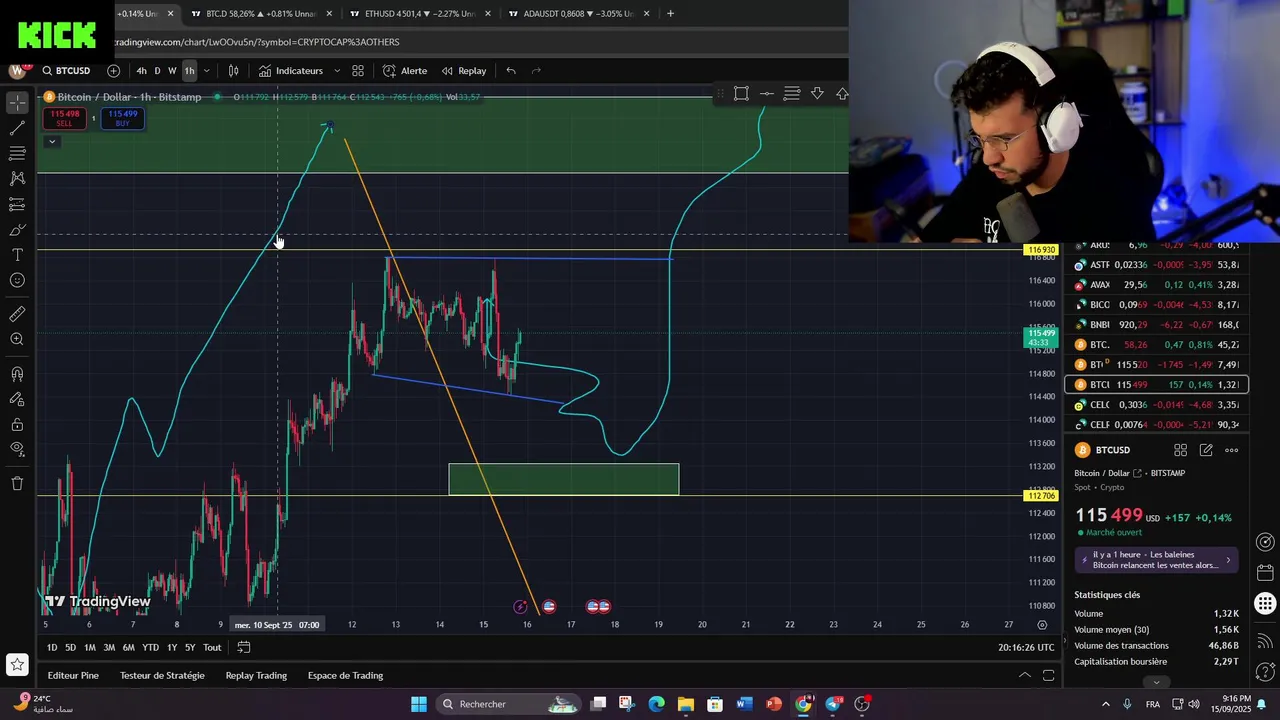This screenshot has width=1280, height=720.
Task: Click the floating toolbar rectangle icon
Action: pyautogui.click(x=741, y=93)
